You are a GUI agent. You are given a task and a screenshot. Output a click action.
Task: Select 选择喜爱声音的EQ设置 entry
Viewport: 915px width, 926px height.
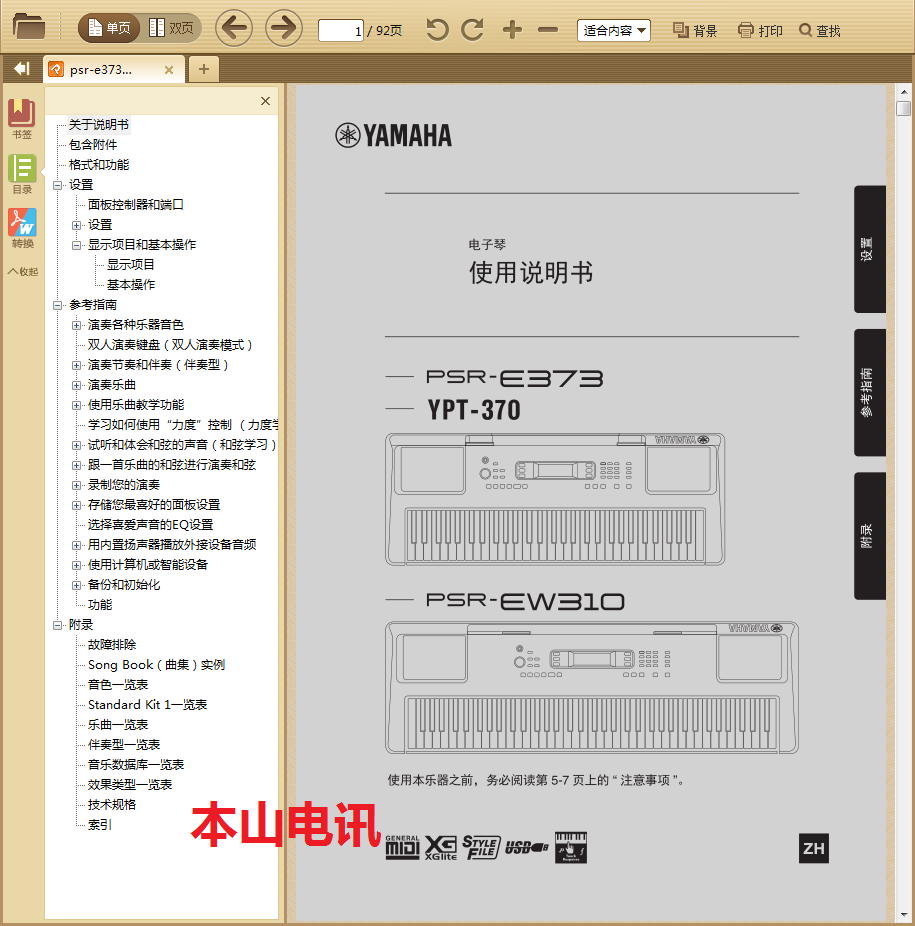(150, 524)
